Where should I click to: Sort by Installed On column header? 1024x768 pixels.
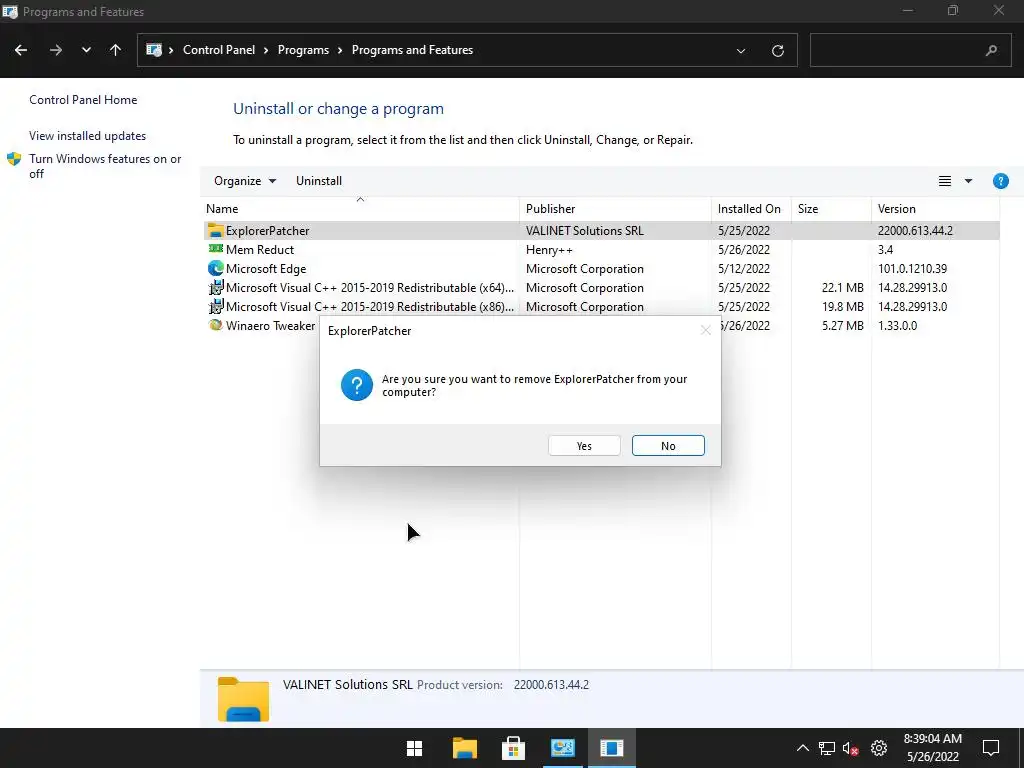point(751,209)
